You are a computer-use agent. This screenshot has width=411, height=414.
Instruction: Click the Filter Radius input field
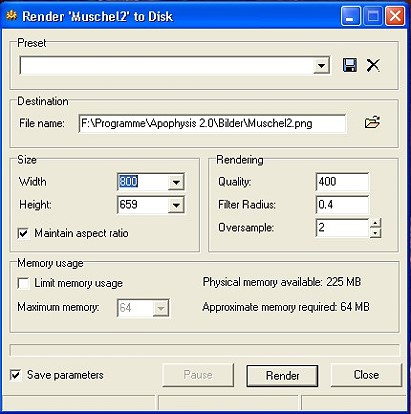coord(342,205)
